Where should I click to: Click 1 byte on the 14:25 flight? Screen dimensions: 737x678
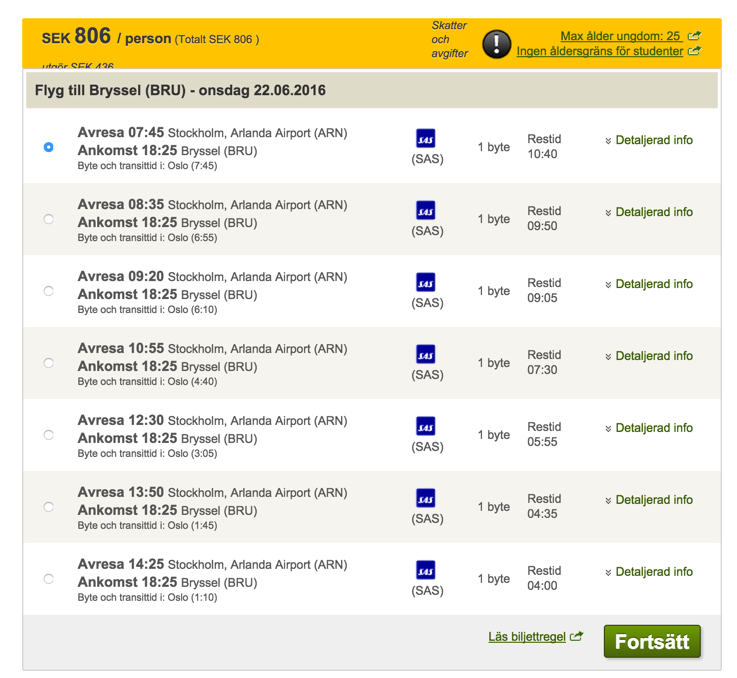(x=494, y=579)
